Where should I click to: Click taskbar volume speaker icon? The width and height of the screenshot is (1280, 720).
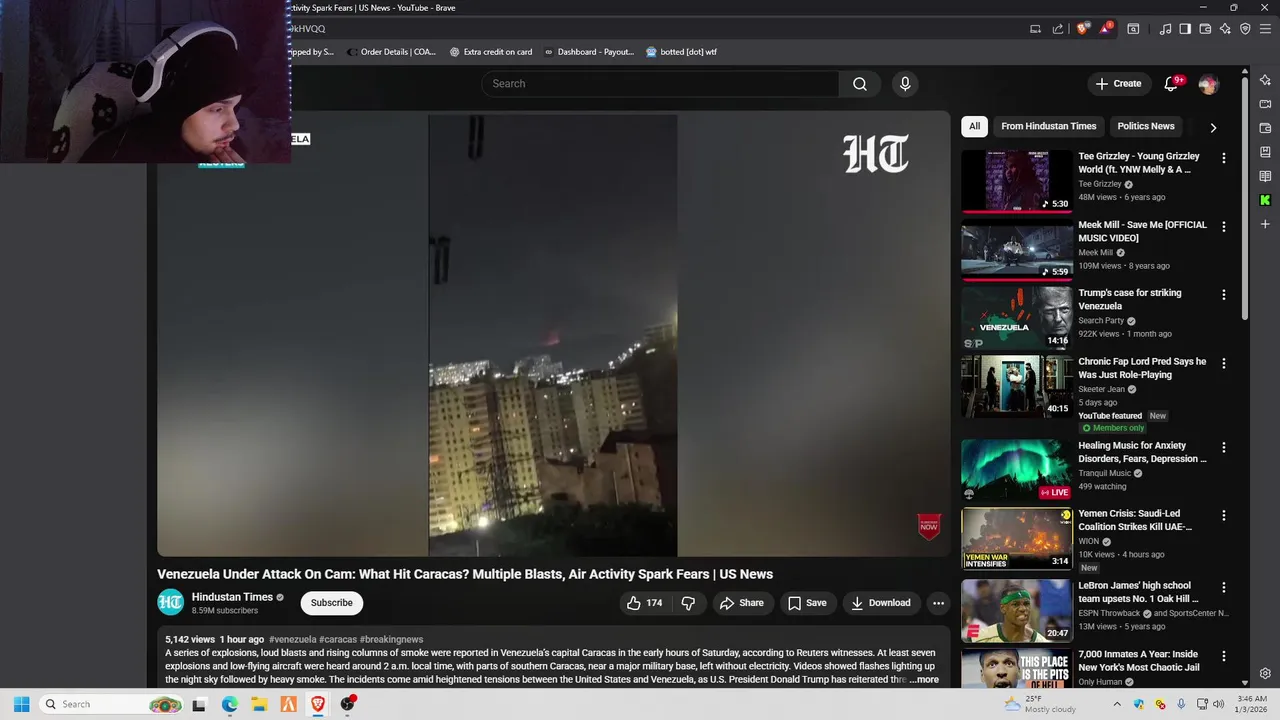pyautogui.click(x=1218, y=704)
